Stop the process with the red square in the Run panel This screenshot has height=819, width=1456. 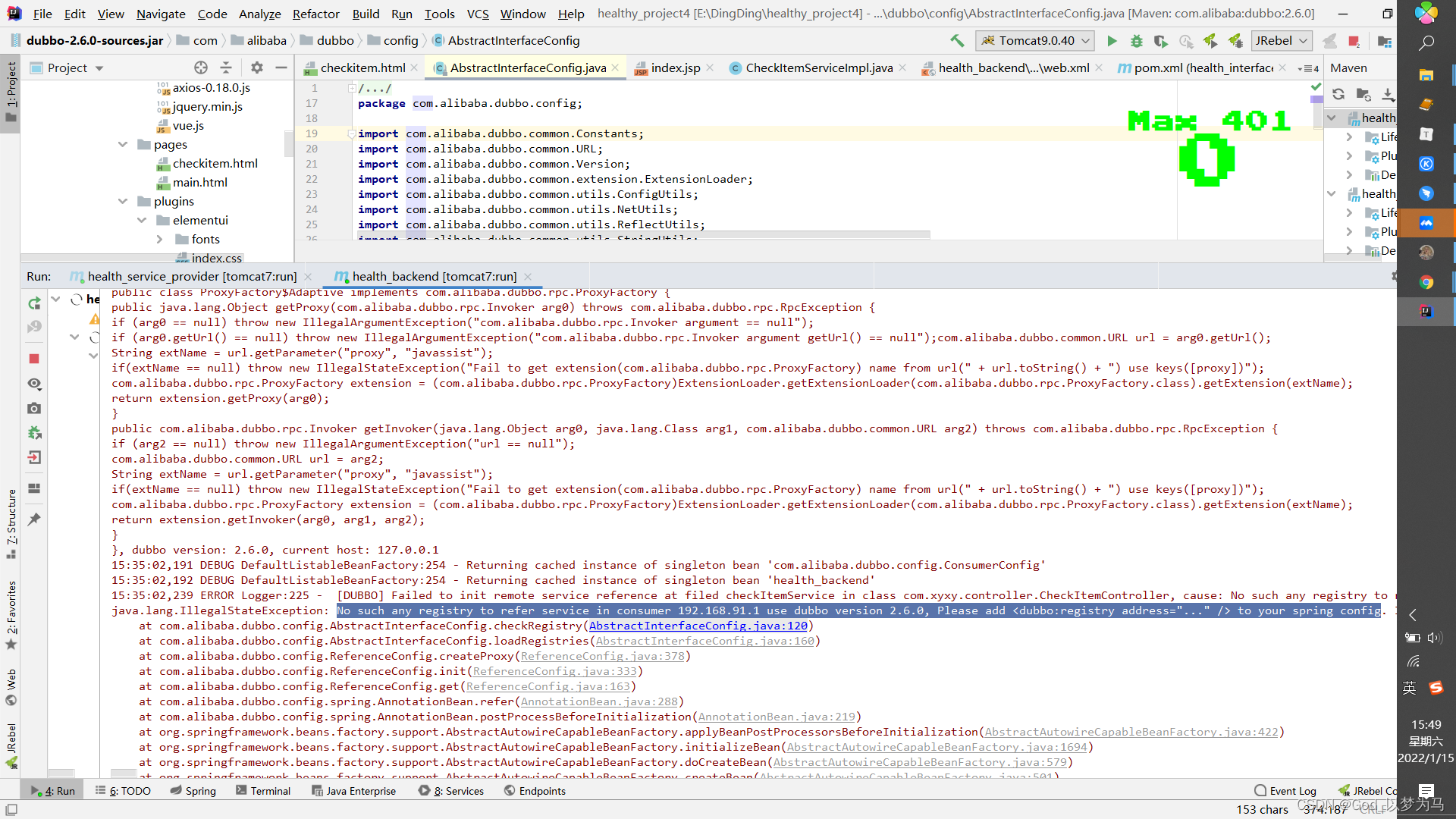coord(34,359)
